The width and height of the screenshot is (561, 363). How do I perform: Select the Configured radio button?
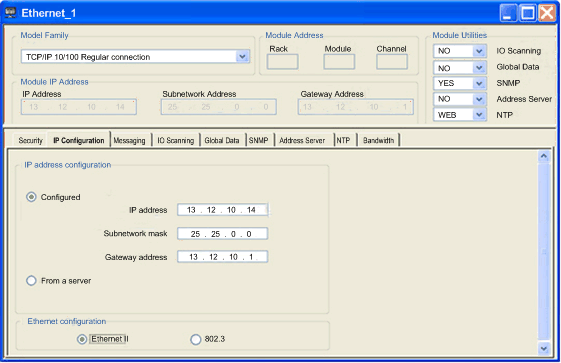click(31, 197)
